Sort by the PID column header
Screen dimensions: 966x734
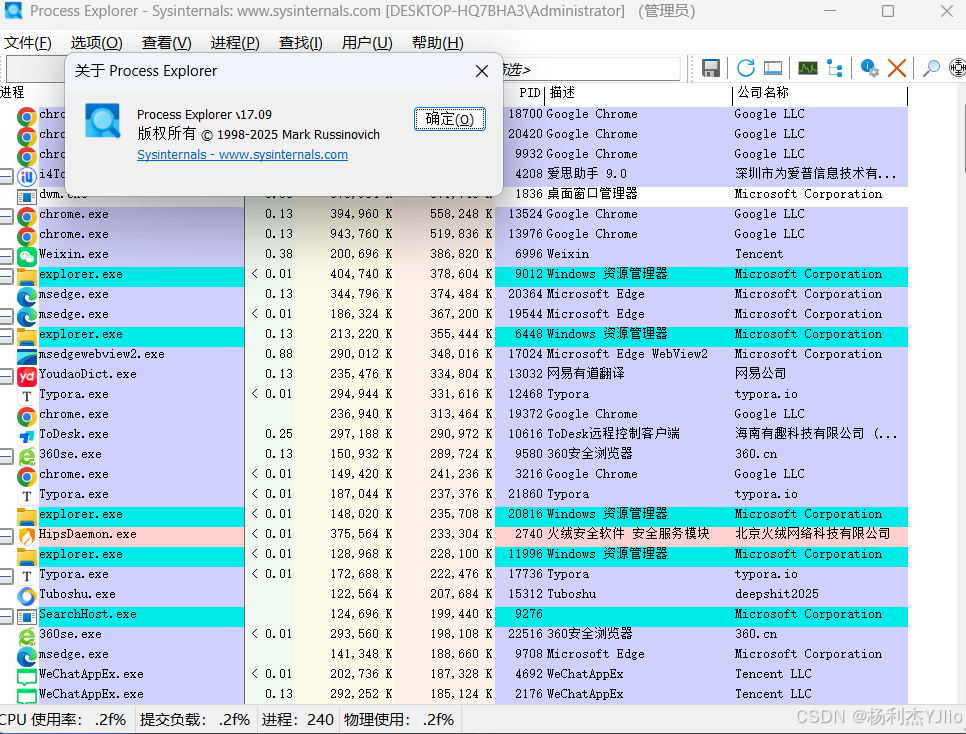tap(529, 93)
